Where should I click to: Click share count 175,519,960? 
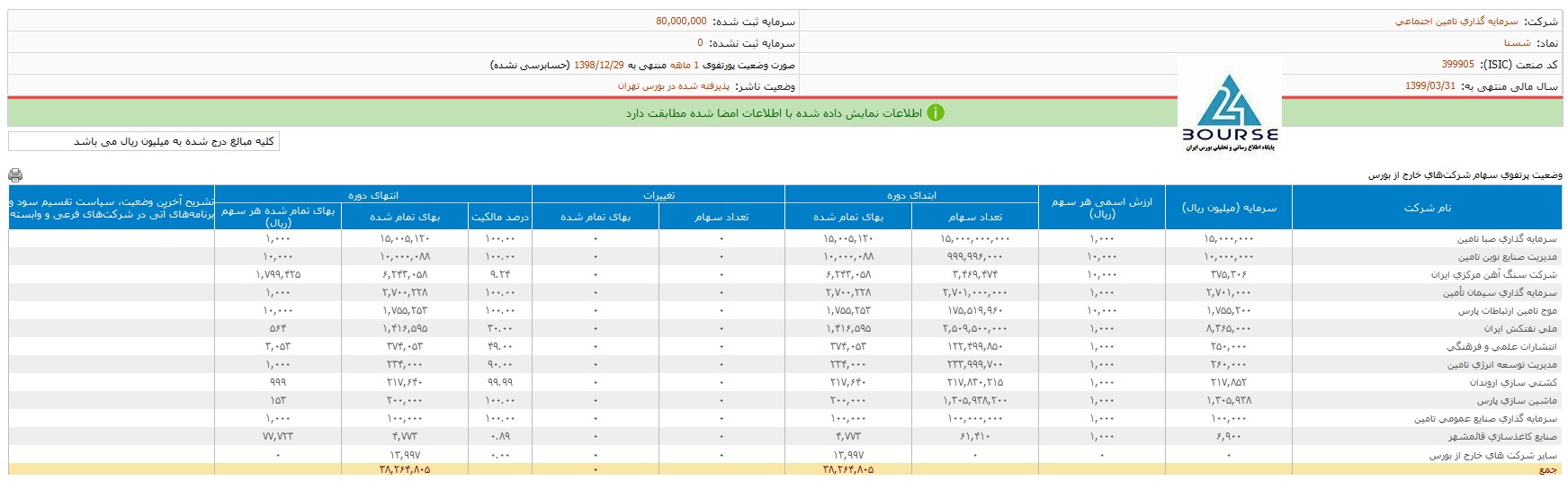tap(975, 310)
